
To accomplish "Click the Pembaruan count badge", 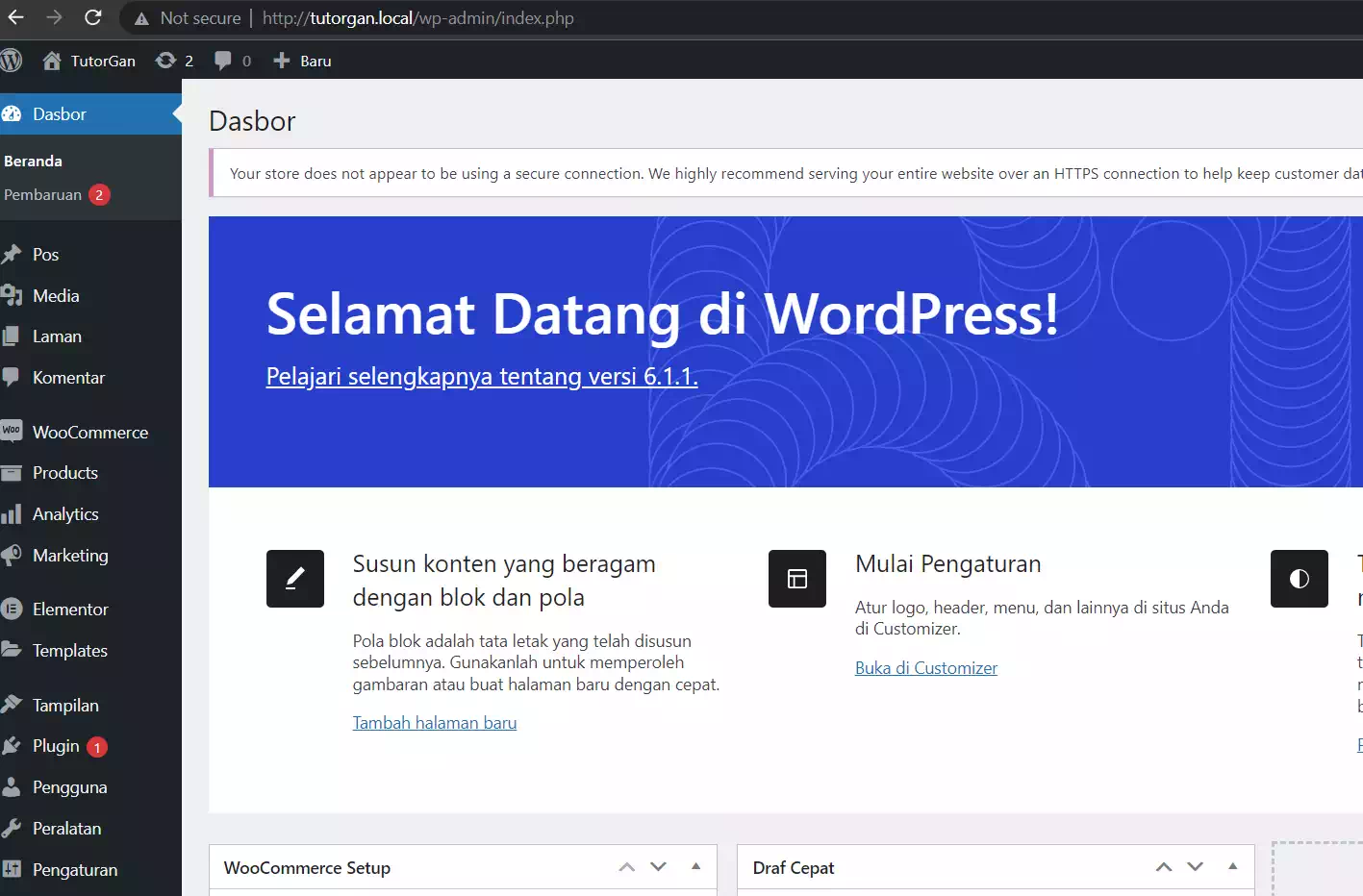I will [99, 195].
